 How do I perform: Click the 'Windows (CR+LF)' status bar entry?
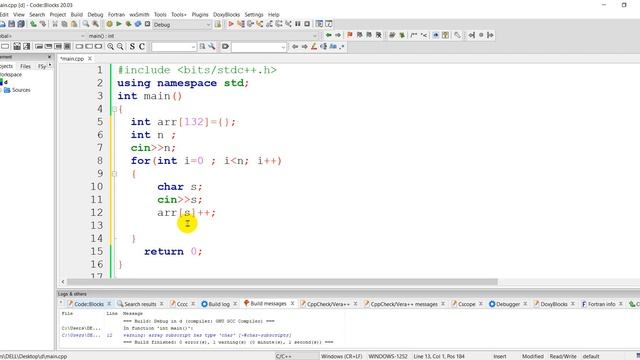(x=341, y=356)
